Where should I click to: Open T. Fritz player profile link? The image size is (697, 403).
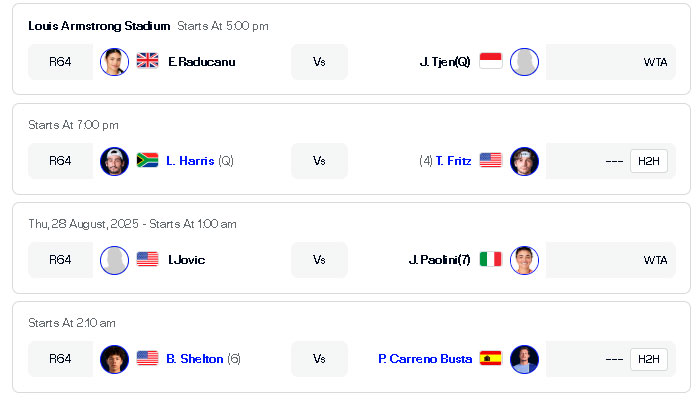coord(453,161)
